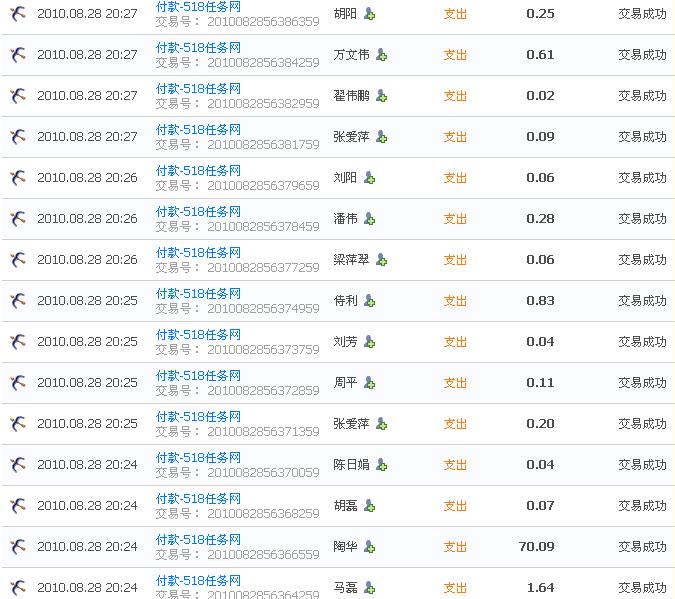The image size is (675, 599).
Task: Open the 付款-518任务网 link in 陈日娟's row
Action: pos(198,458)
